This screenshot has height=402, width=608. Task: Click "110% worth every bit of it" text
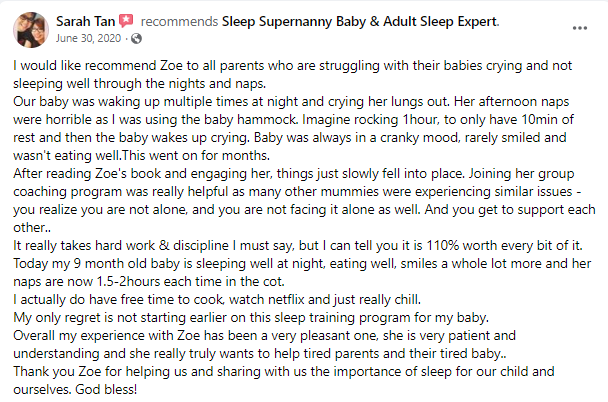coord(504,245)
